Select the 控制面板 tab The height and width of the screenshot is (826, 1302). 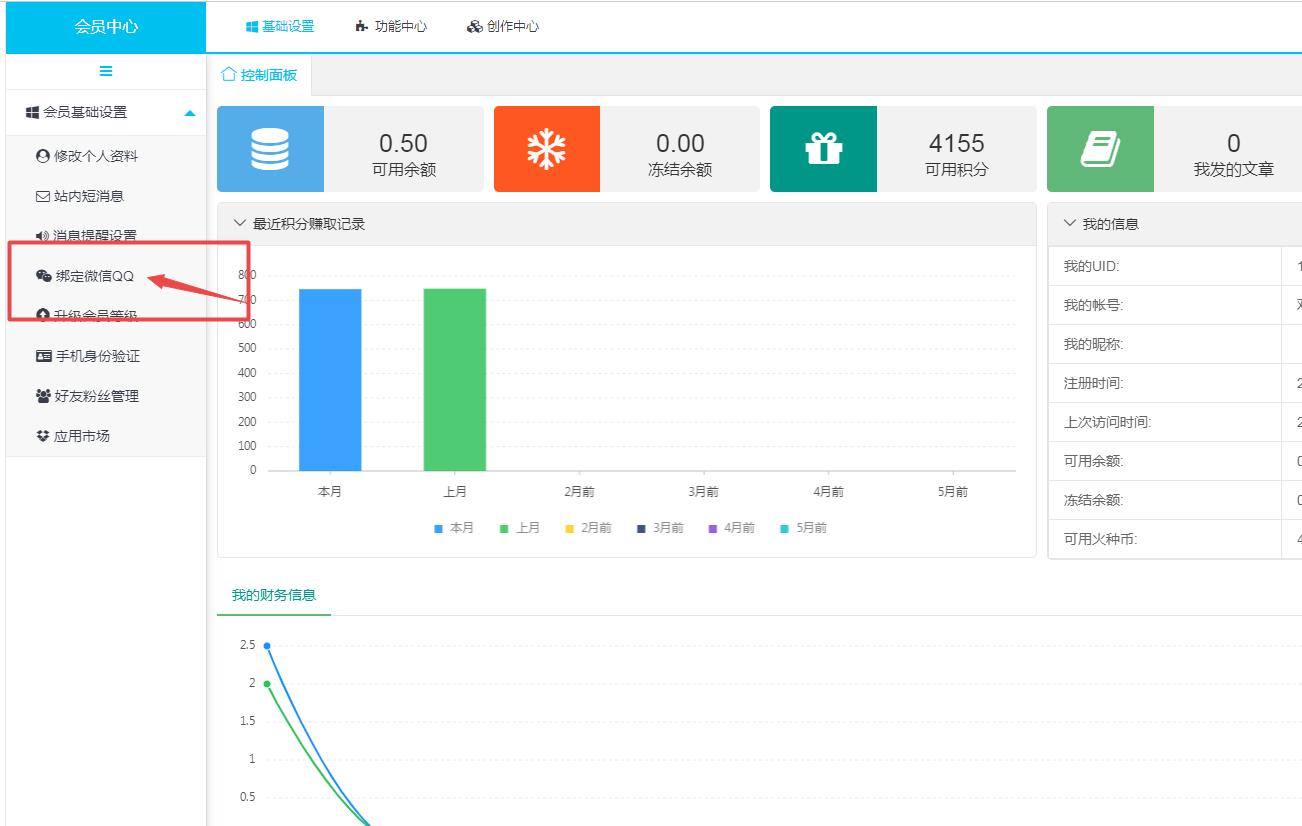point(260,75)
